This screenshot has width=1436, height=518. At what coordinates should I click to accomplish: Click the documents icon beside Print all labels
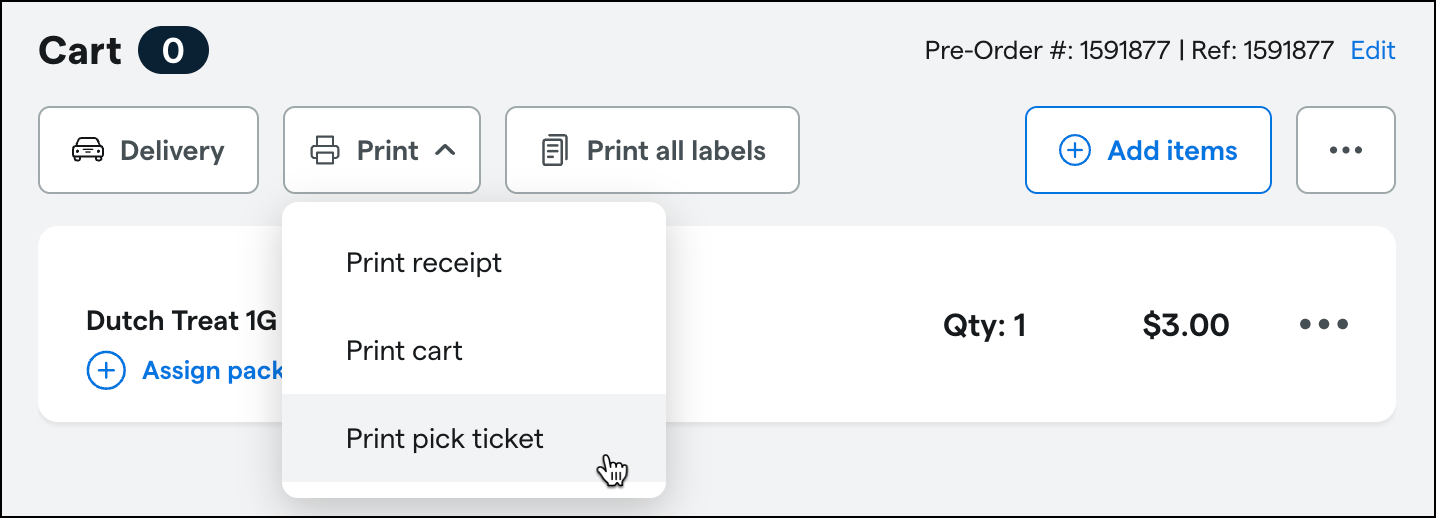tap(553, 151)
